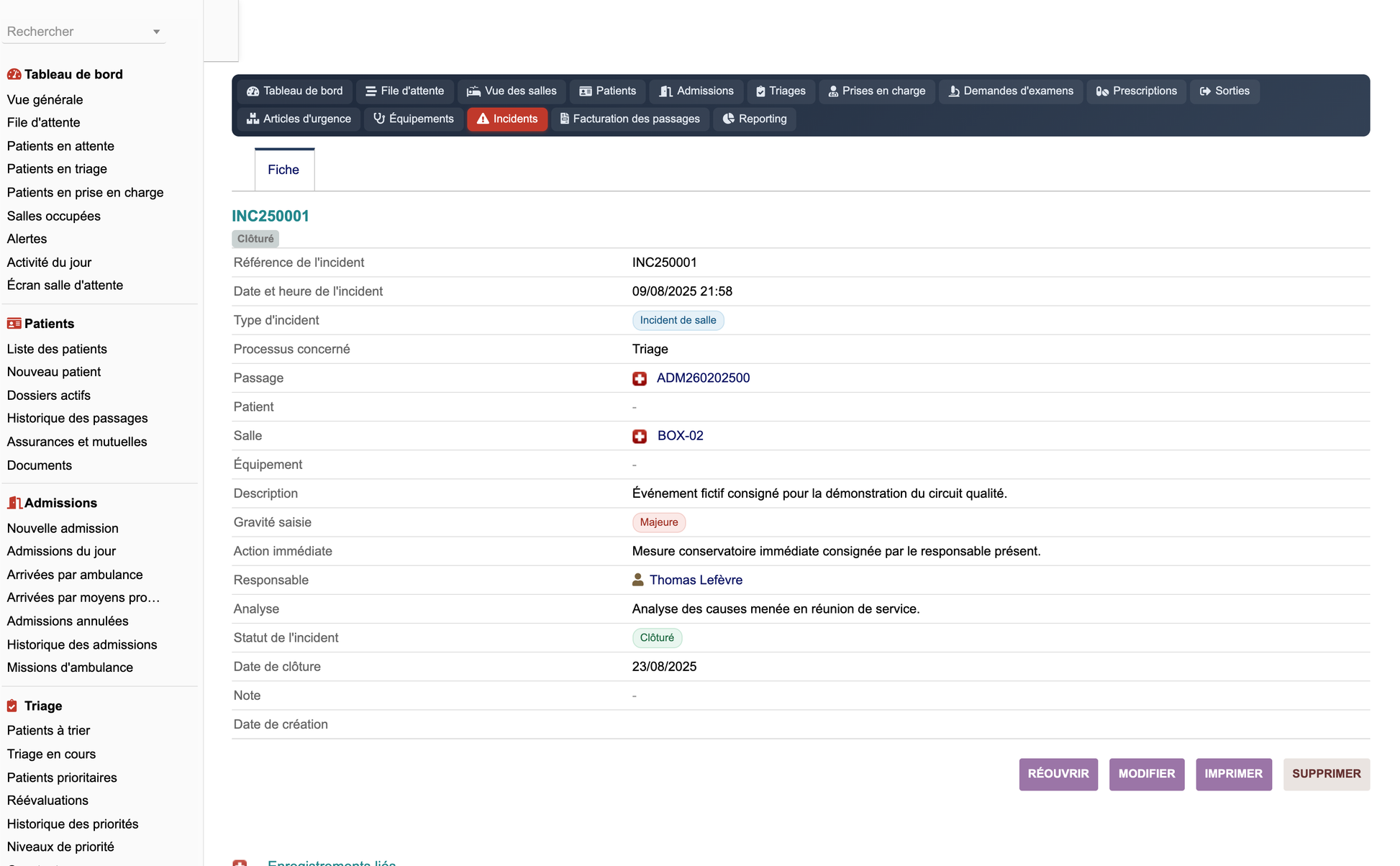Click the SUPPRIMER button
The width and height of the screenshot is (1400, 866).
click(x=1327, y=774)
